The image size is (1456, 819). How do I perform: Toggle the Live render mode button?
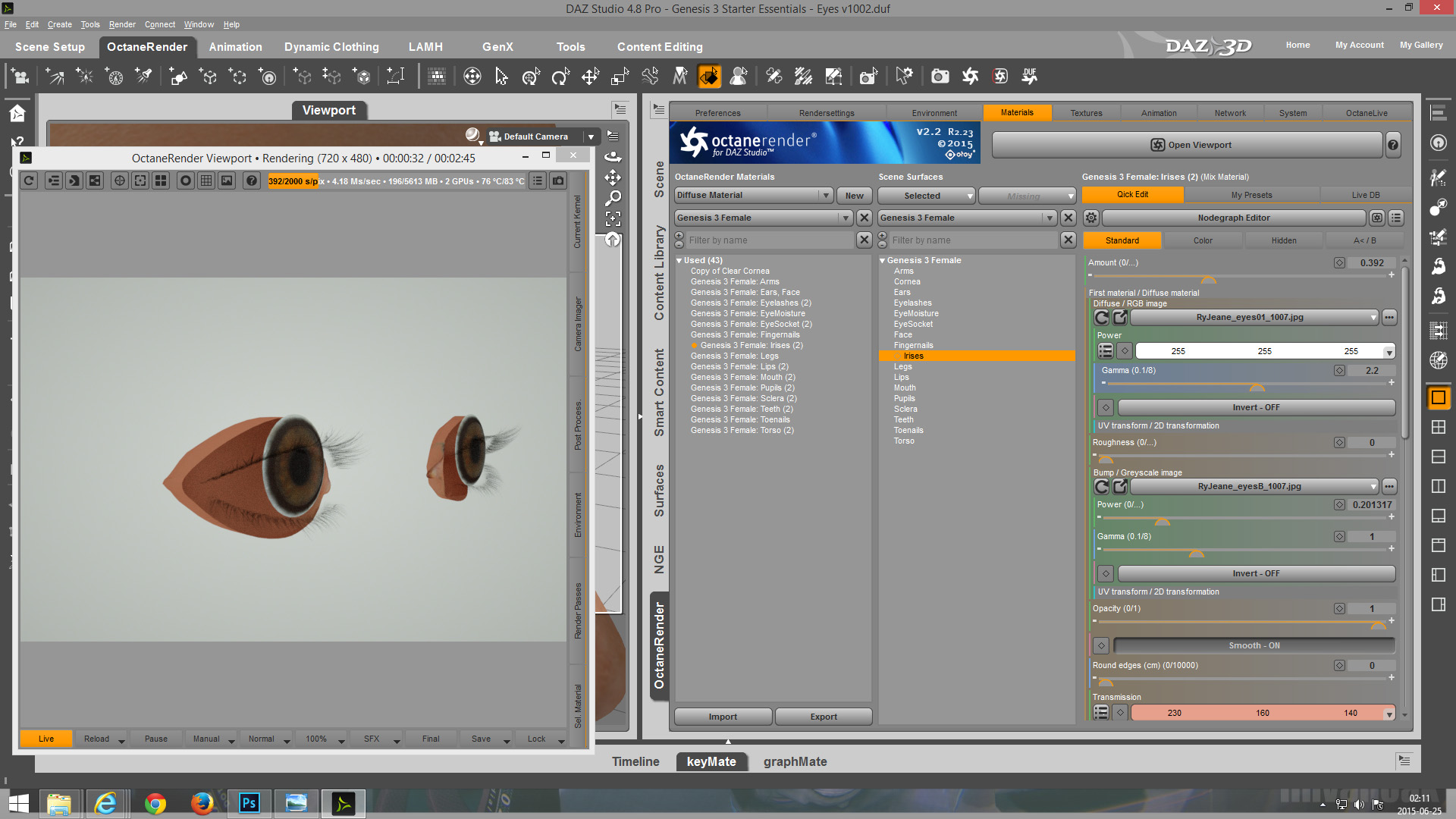[x=46, y=739]
